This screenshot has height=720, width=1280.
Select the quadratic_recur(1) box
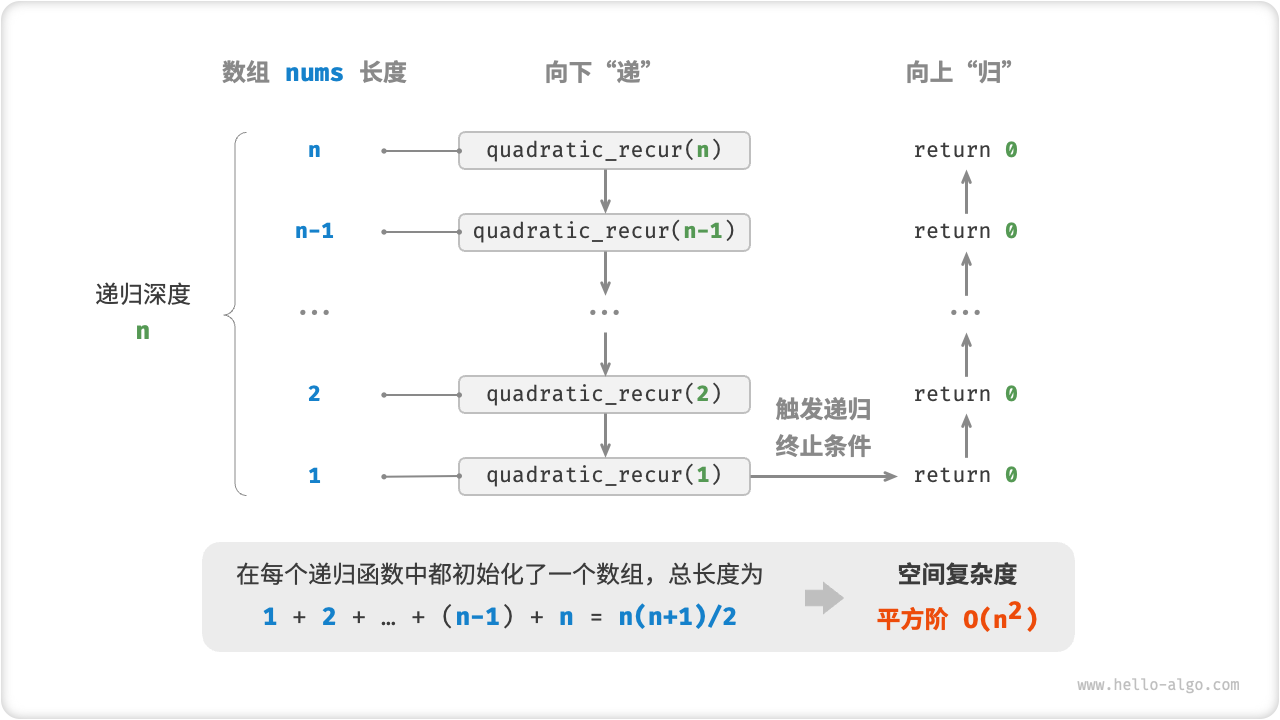point(604,475)
